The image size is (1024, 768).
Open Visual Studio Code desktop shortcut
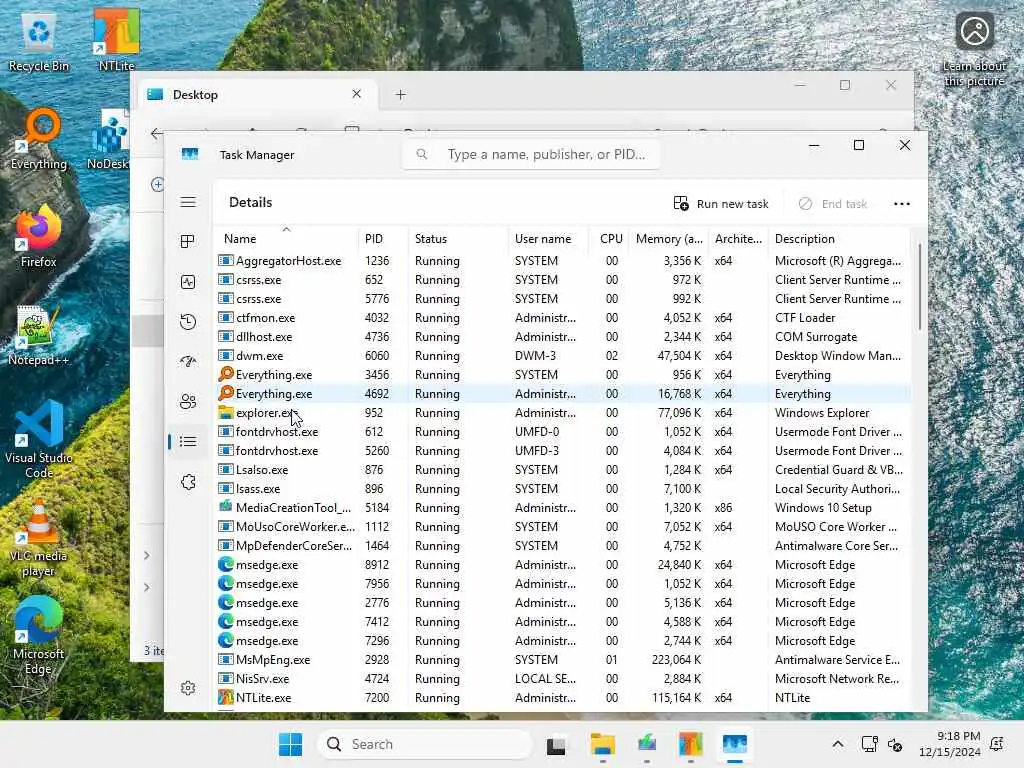(x=39, y=440)
